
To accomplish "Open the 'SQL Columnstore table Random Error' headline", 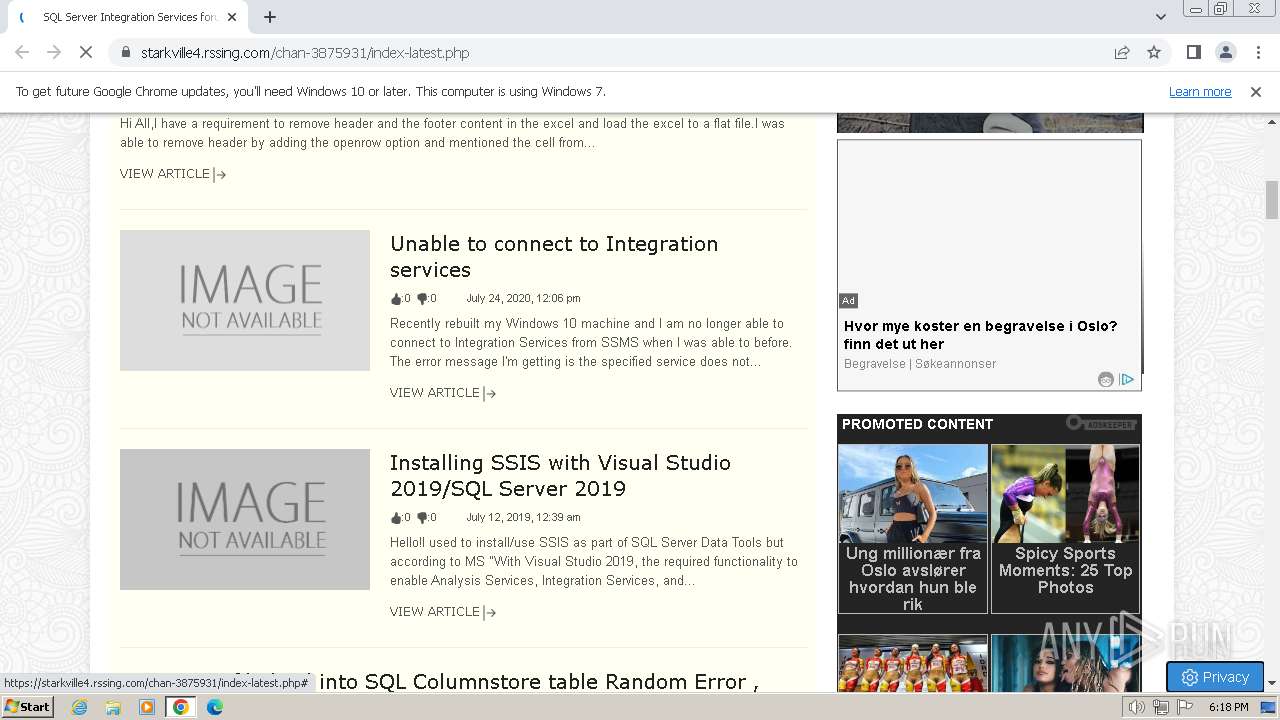I will [x=539, y=681].
